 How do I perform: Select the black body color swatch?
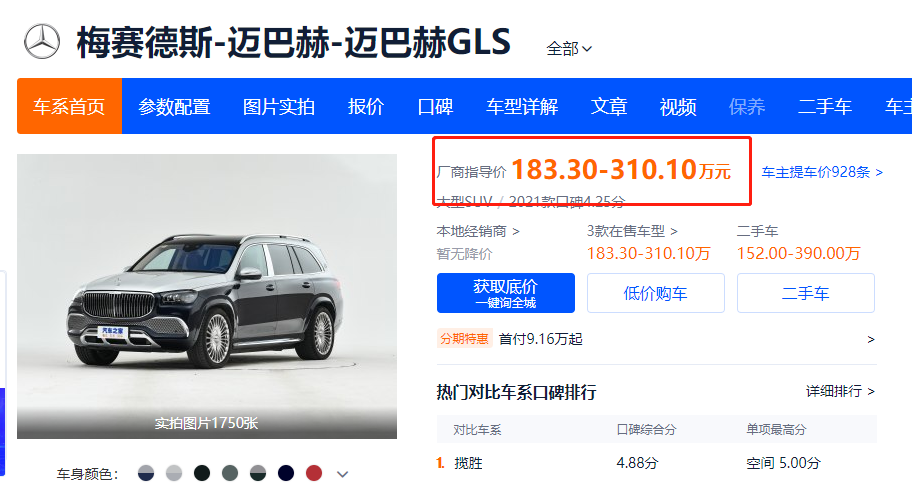[202, 473]
